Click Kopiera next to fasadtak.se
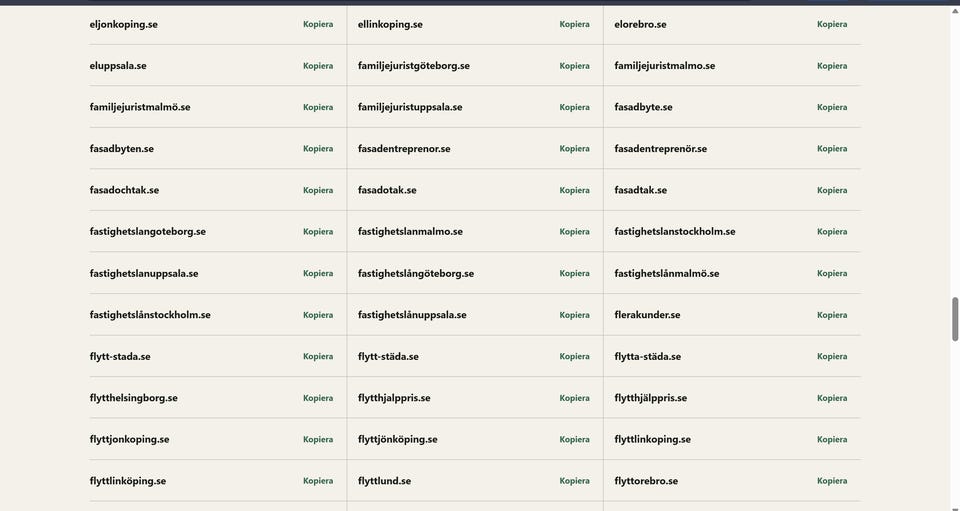 click(x=832, y=190)
